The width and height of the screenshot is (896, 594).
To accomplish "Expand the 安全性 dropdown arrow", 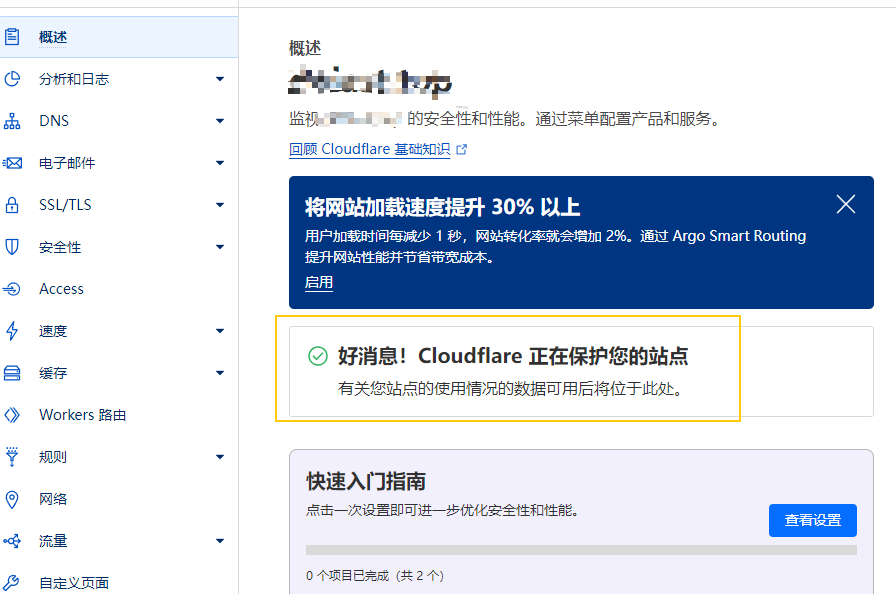I will (x=220, y=247).
